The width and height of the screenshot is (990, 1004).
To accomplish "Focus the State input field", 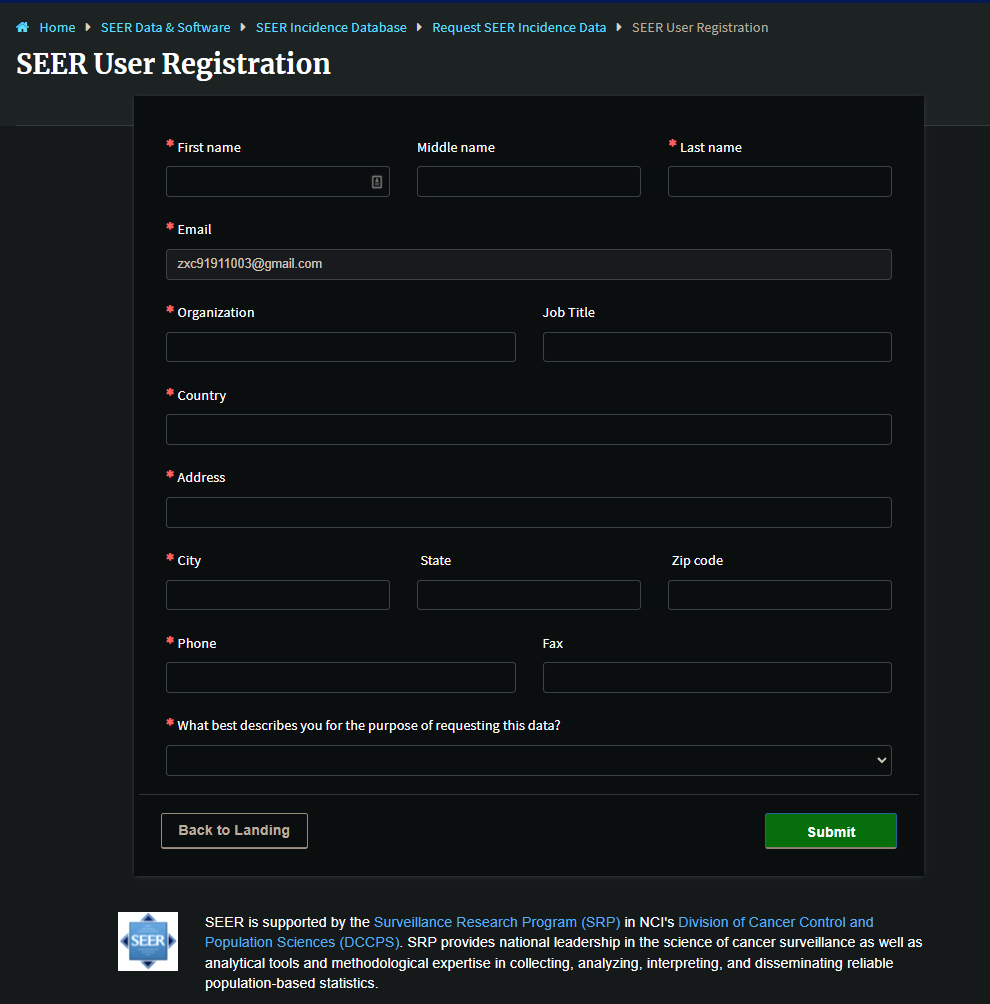I will coord(529,595).
